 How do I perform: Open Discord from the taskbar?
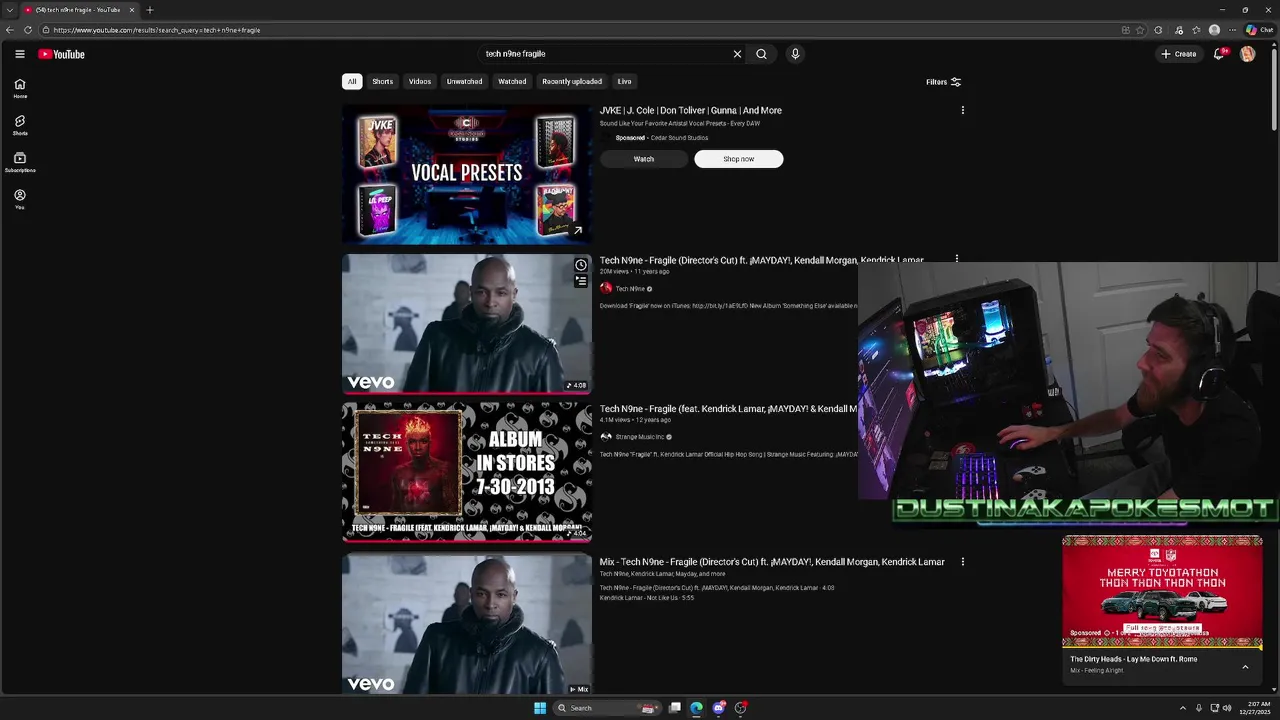coord(718,708)
